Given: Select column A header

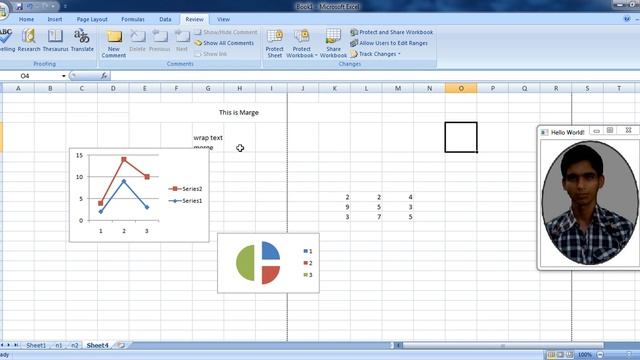Looking at the screenshot, I should click(x=18, y=88).
